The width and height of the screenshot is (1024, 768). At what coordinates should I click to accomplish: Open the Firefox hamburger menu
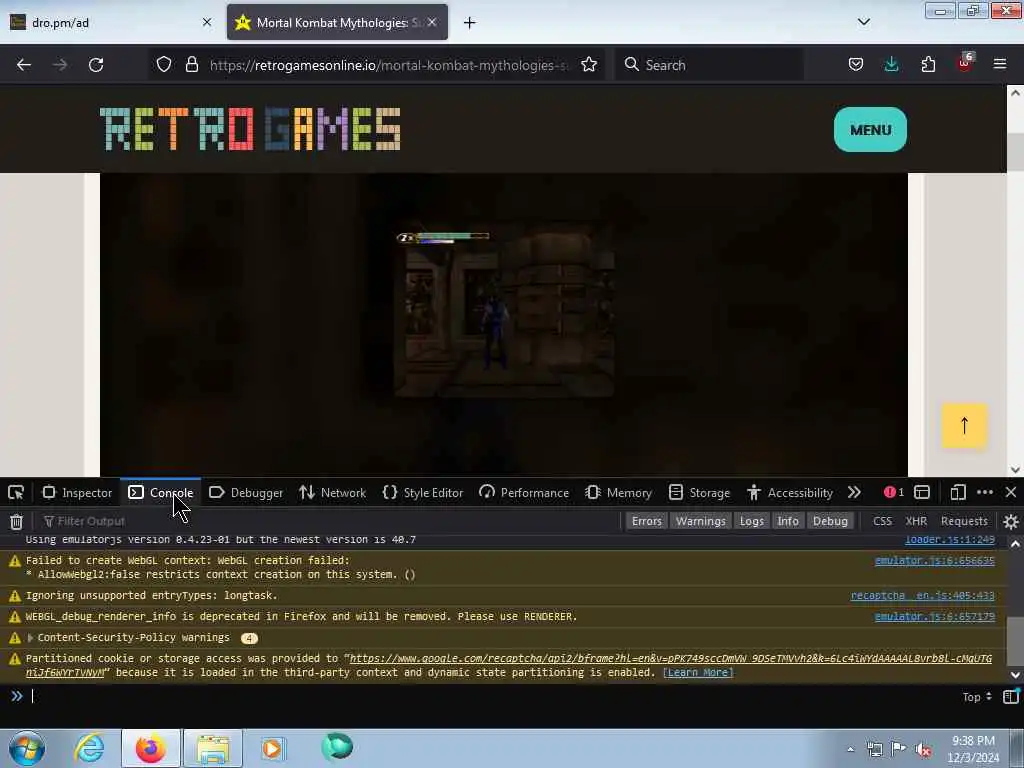point(1000,64)
